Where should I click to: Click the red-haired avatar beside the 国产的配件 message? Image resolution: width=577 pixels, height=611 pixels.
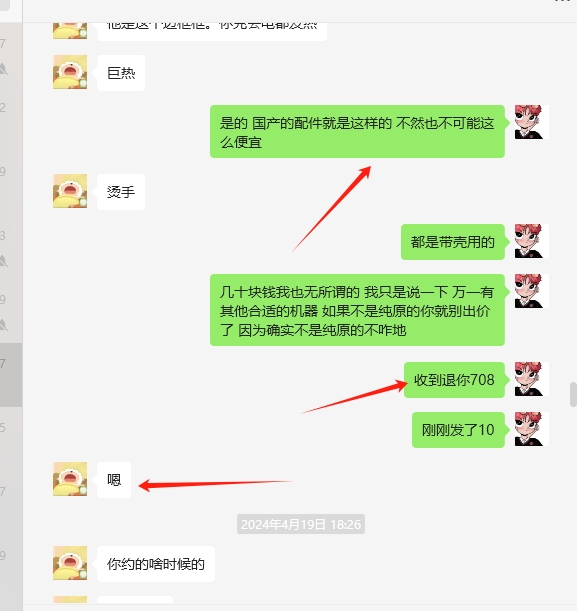click(531, 122)
